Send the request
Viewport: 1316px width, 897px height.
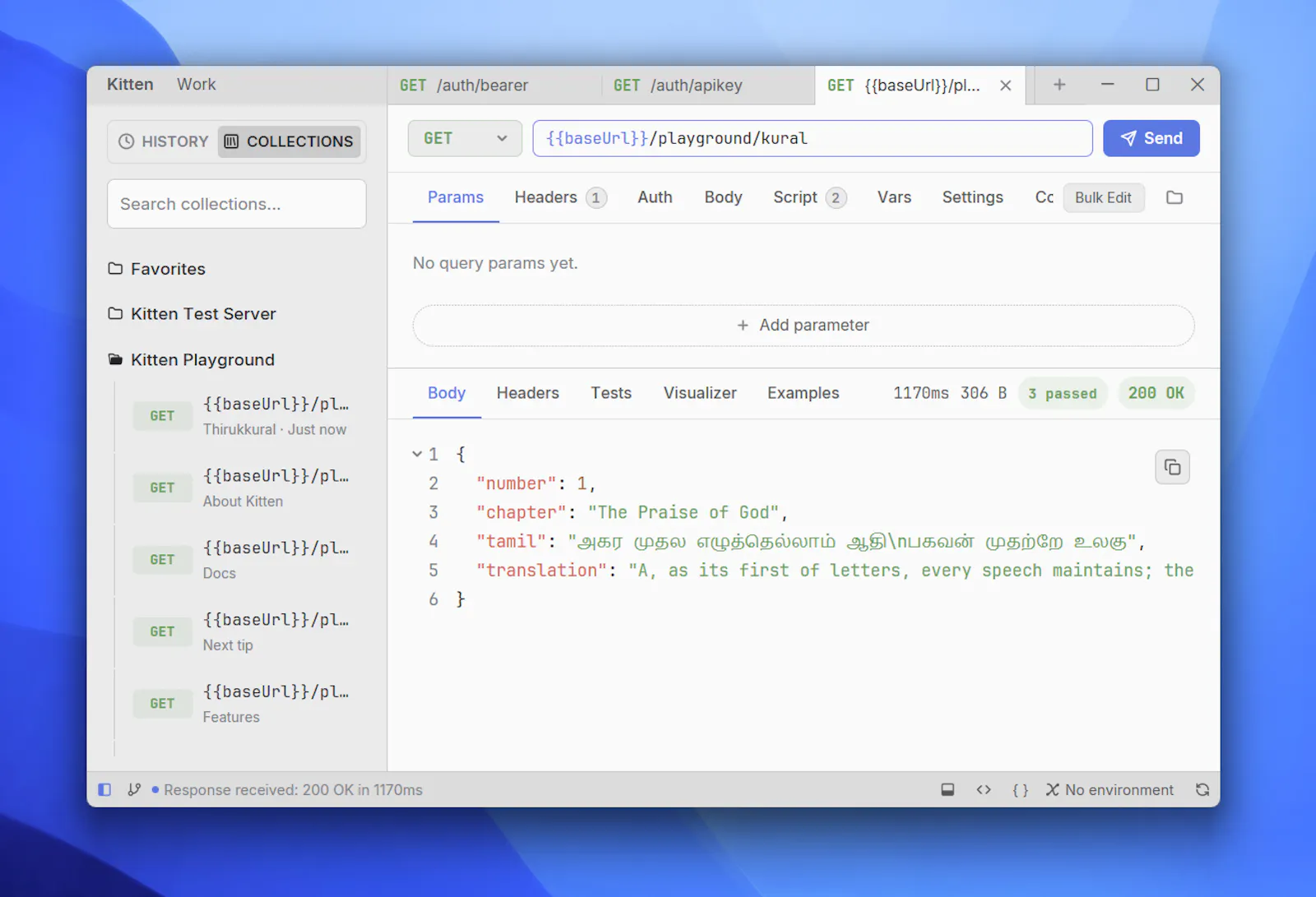pyautogui.click(x=1151, y=138)
